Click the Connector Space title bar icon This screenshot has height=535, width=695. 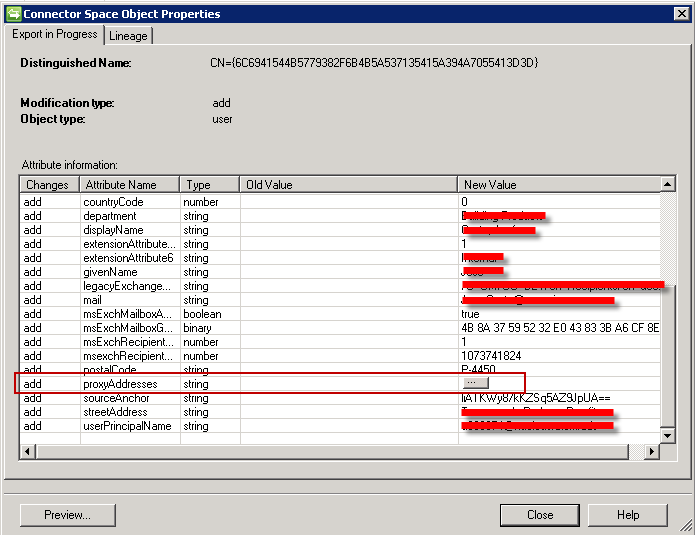(x=13, y=14)
